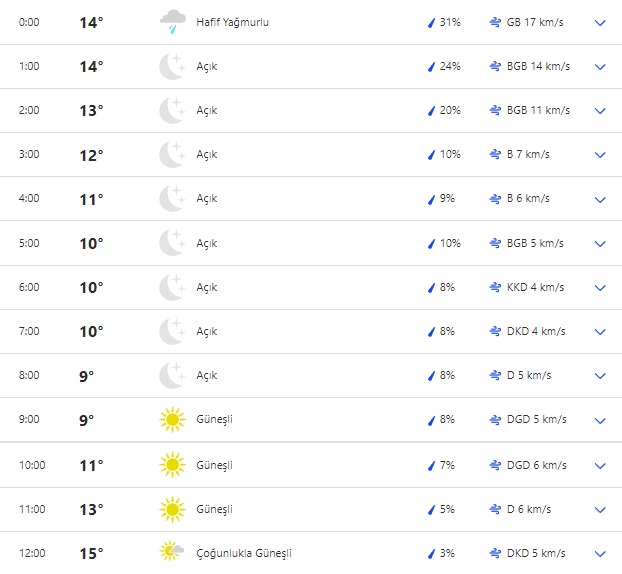
Task: Click the 5:00 time label
Action: pyautogui.click(x=29, y=243)
